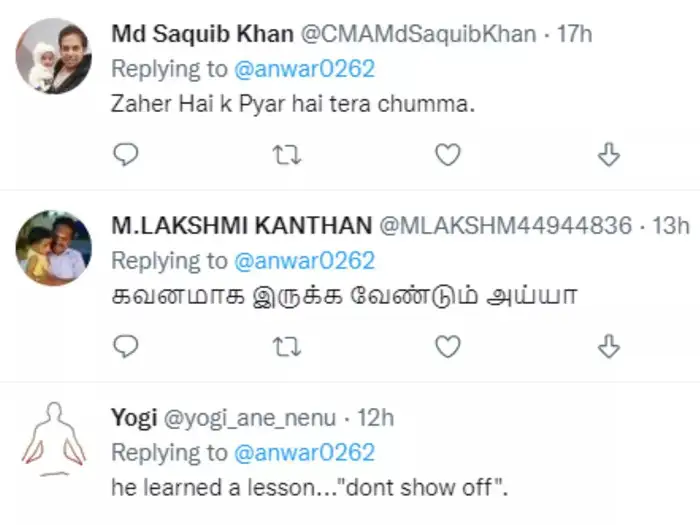Image resolution: width=700 pixels, height=525 pixels.
Task: Click the Yogi display name
Action: [133, 417]
